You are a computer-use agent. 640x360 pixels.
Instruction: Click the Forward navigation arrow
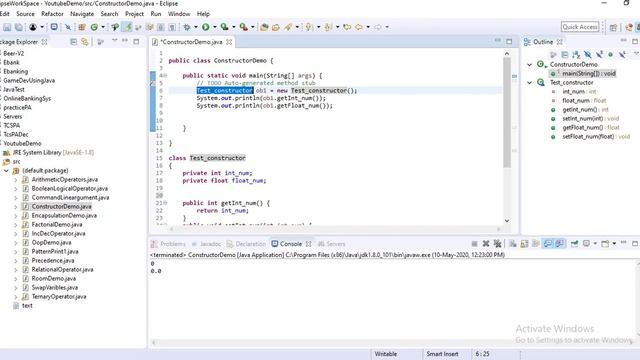[x=378, y=27]
